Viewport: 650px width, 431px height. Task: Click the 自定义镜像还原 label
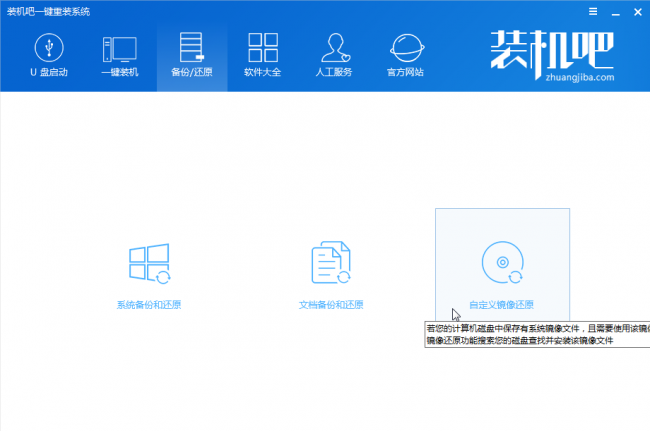(x=501, y=305)
